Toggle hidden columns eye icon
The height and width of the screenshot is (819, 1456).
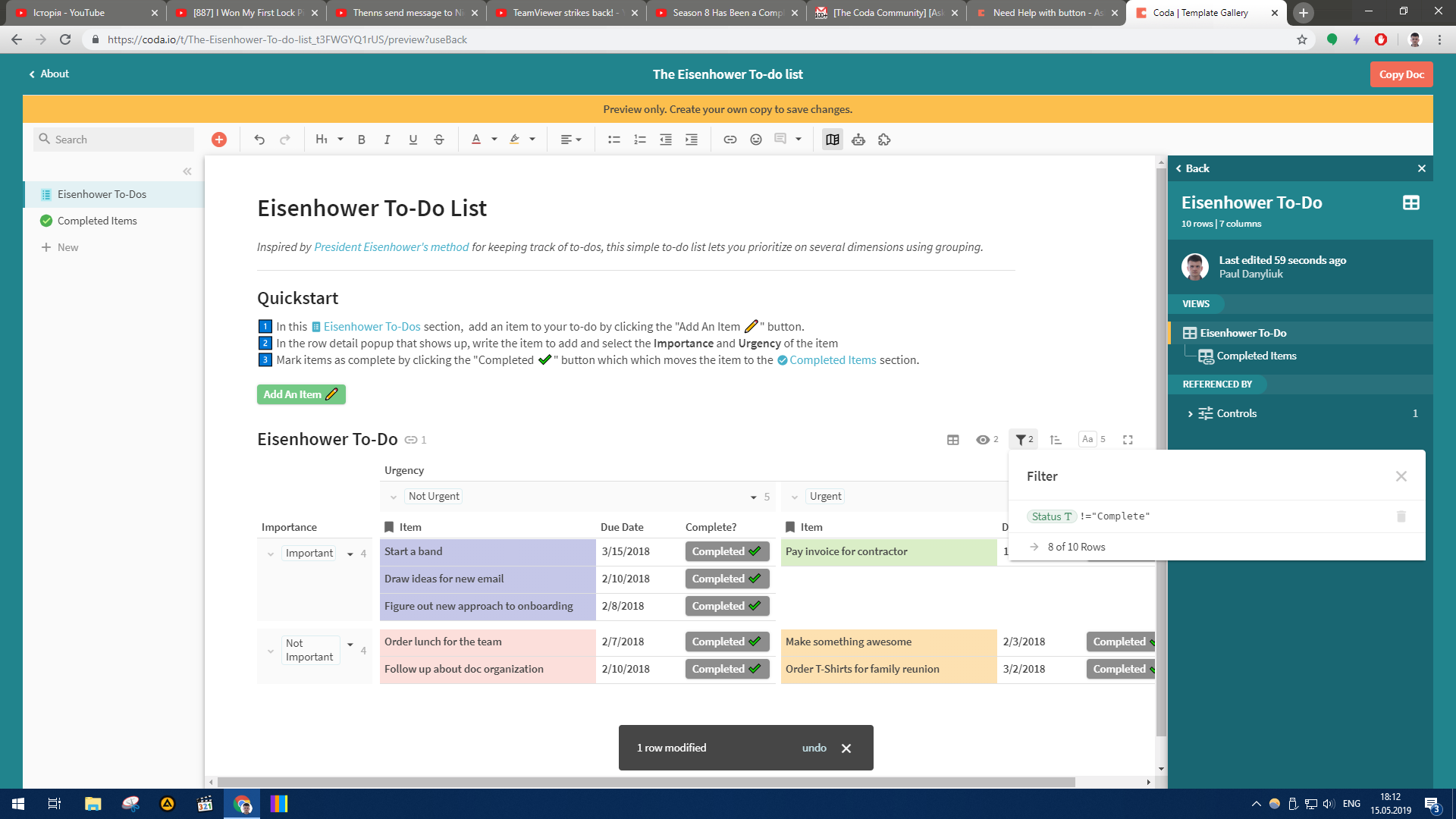[983, 440]
